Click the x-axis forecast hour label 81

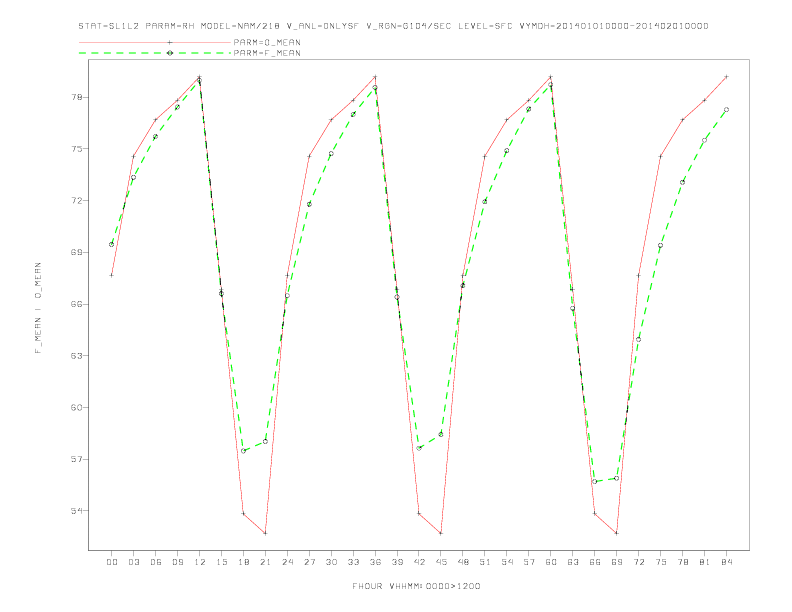tap(705, 562)
